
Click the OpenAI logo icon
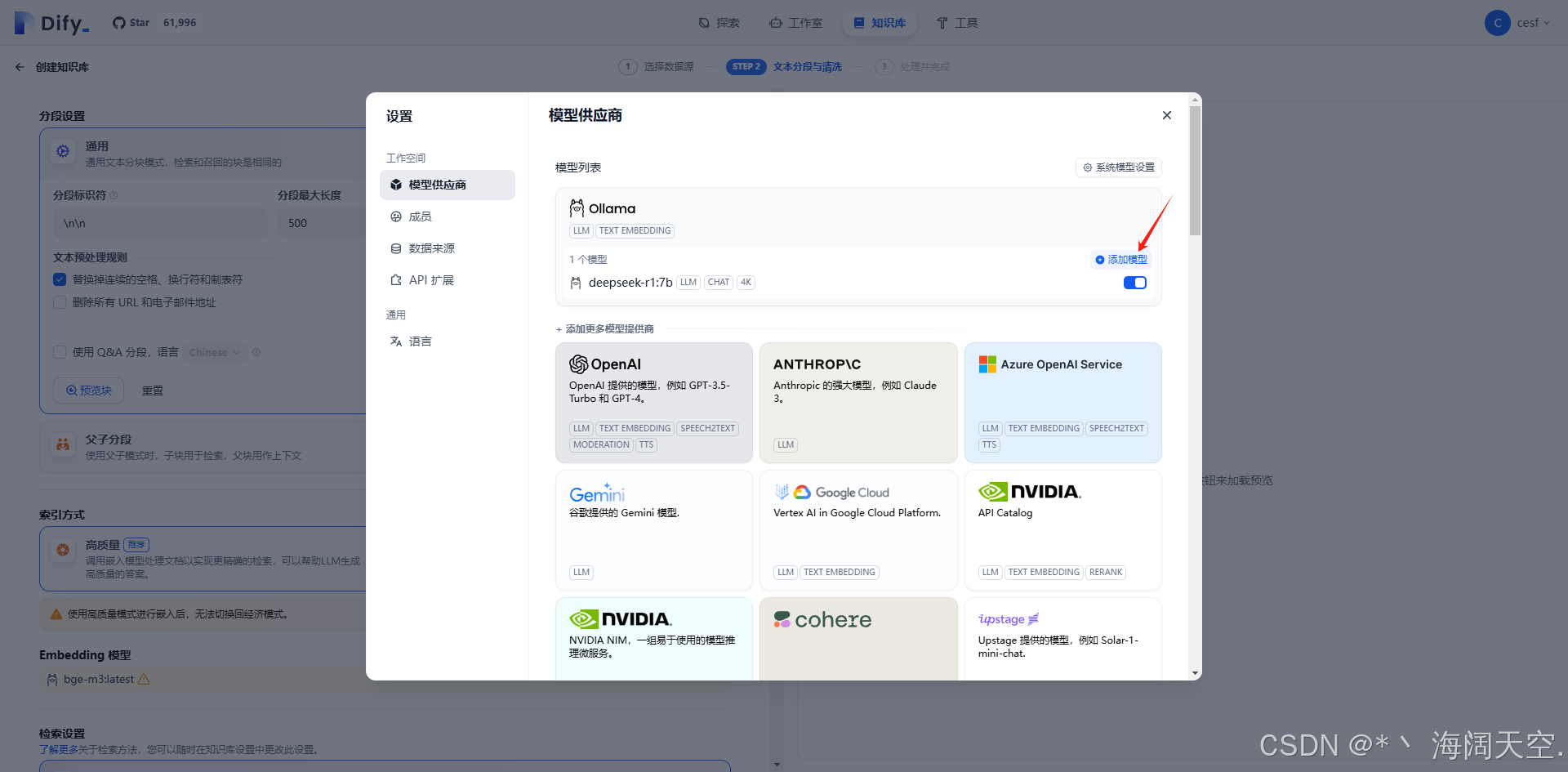coord(579,364)
